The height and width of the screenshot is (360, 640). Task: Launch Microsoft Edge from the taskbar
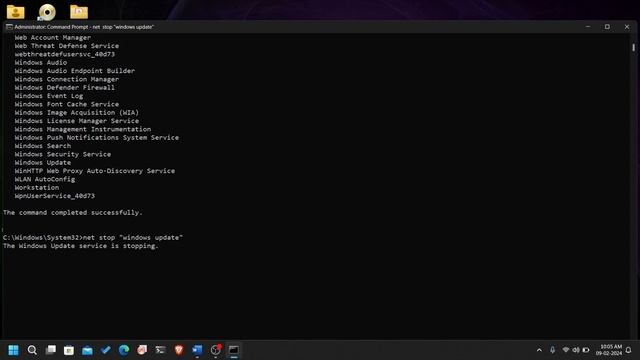click(124, 350)
